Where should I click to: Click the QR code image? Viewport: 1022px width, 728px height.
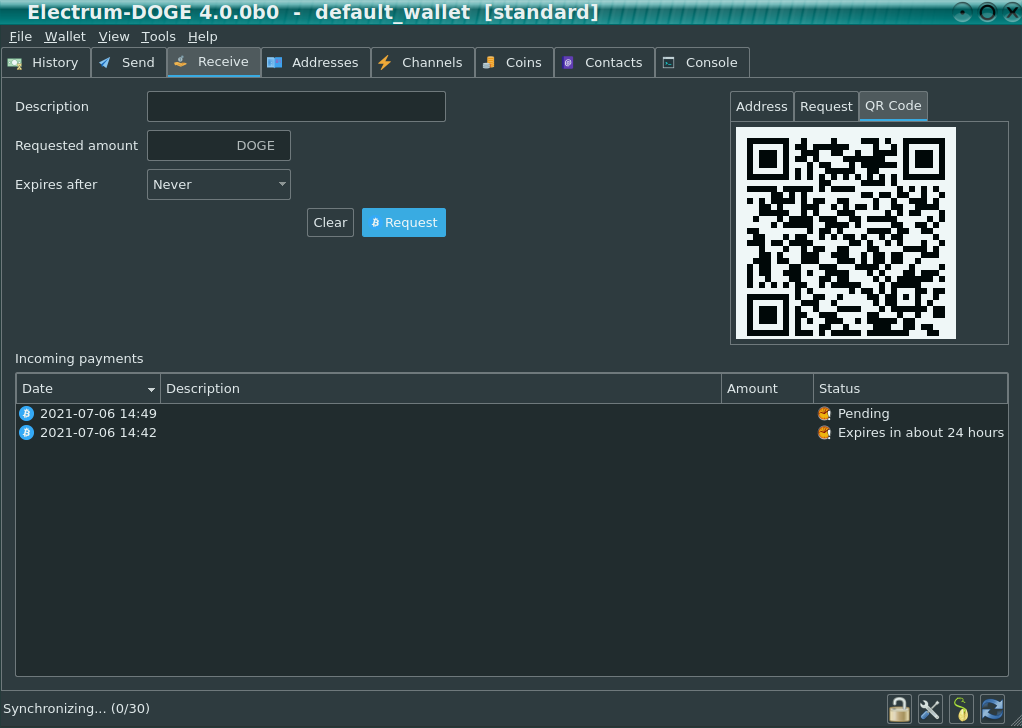point(846,233)
